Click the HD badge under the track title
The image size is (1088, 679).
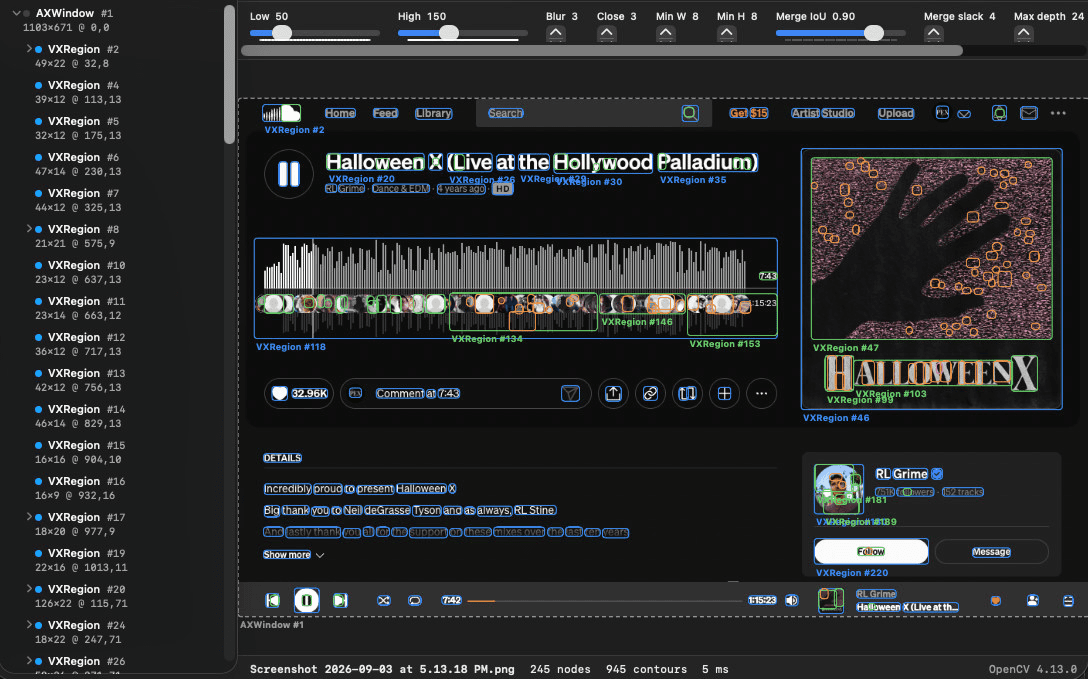[502, 189]
